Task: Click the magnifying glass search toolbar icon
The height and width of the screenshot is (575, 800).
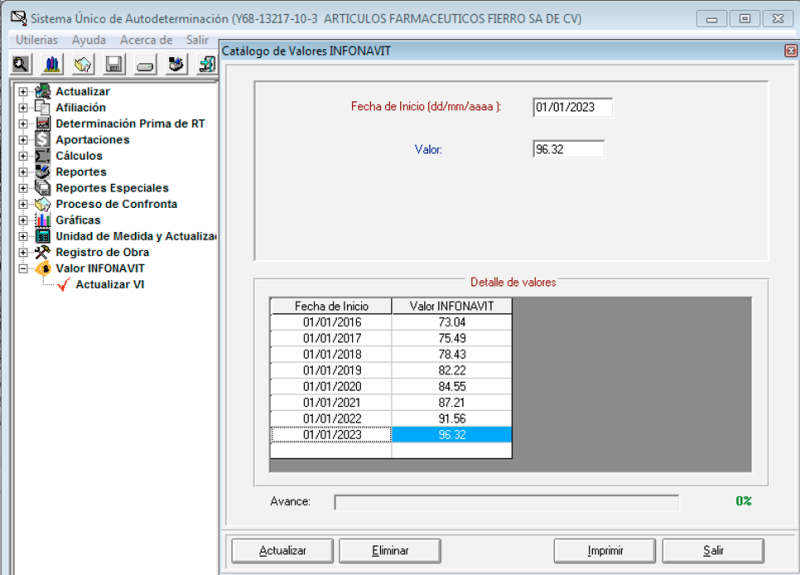Action: pos(21,65)
